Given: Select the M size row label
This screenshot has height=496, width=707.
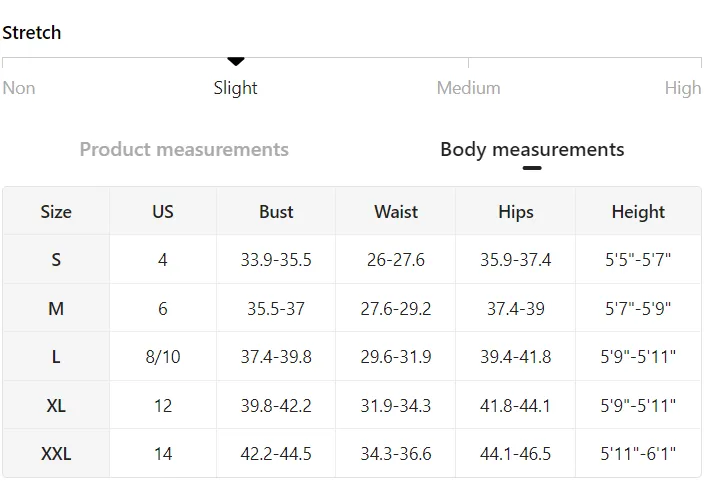Looking at the screenshot, I should (x=56, y=309).
